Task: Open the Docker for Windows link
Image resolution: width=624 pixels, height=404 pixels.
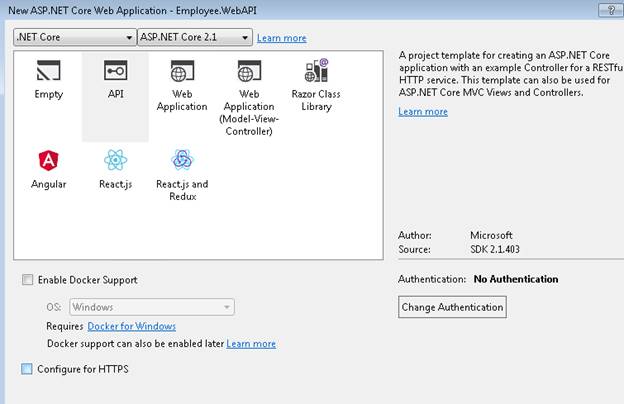Action: [132, 326]
